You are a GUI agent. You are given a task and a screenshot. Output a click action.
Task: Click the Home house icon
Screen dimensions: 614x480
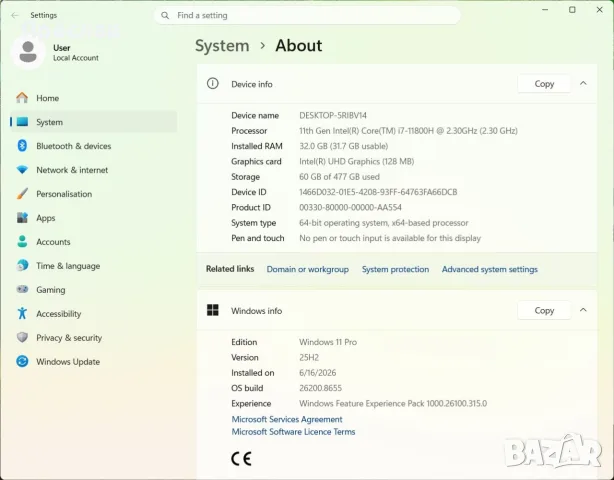22,98
